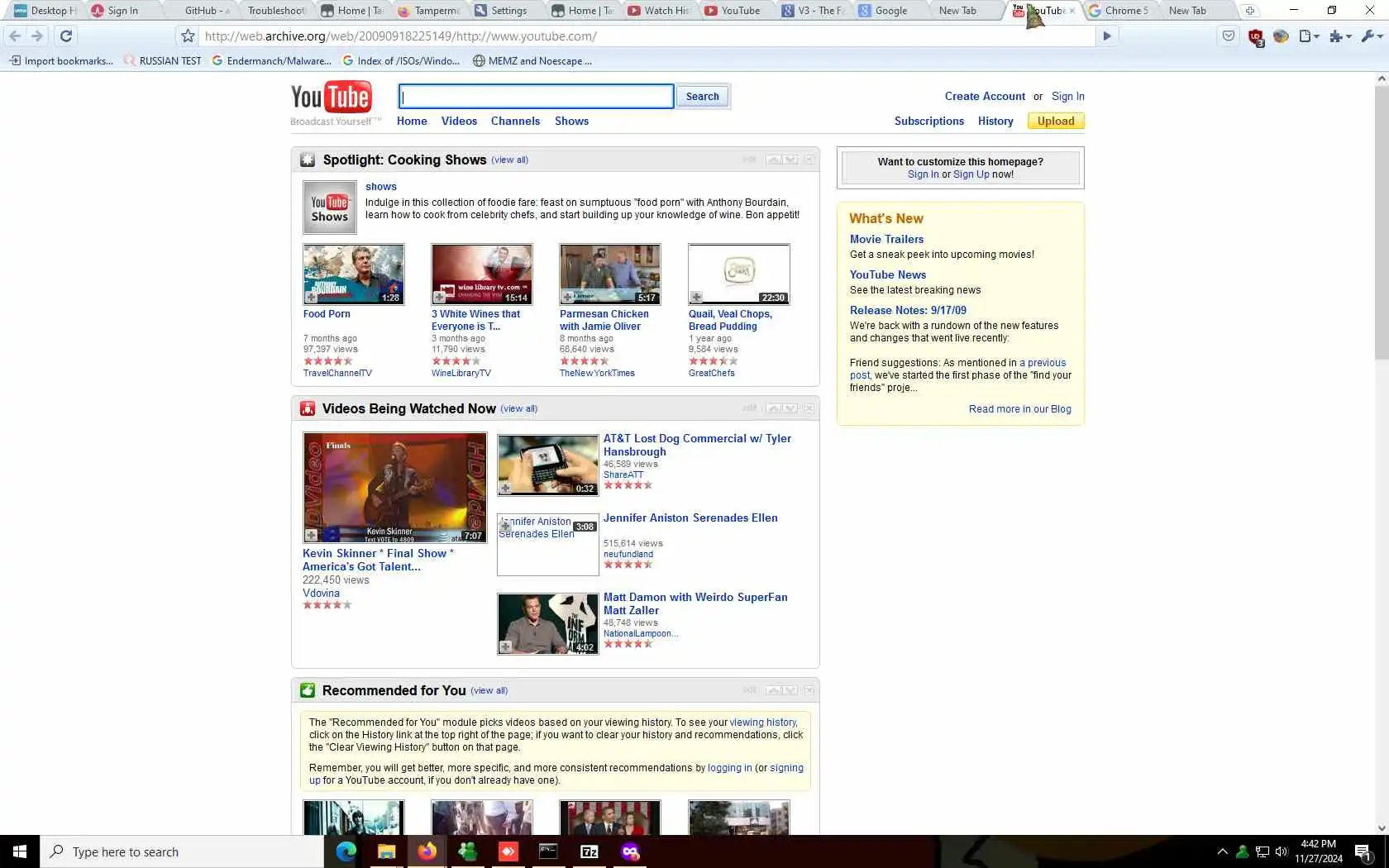1389x868 pixels.
Task: Open the Shows navigation link
Action: click(571, 121)
